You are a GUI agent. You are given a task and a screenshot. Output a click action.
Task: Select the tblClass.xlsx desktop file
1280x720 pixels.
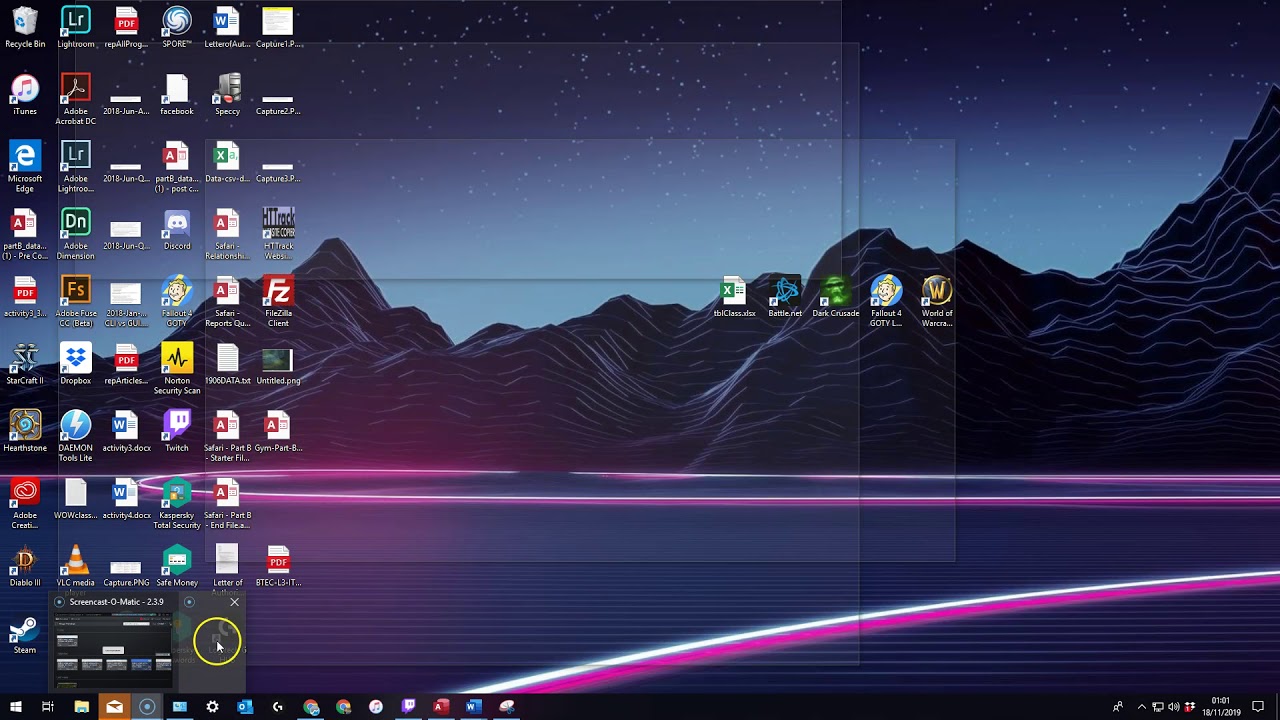click(x=734, y=297)
